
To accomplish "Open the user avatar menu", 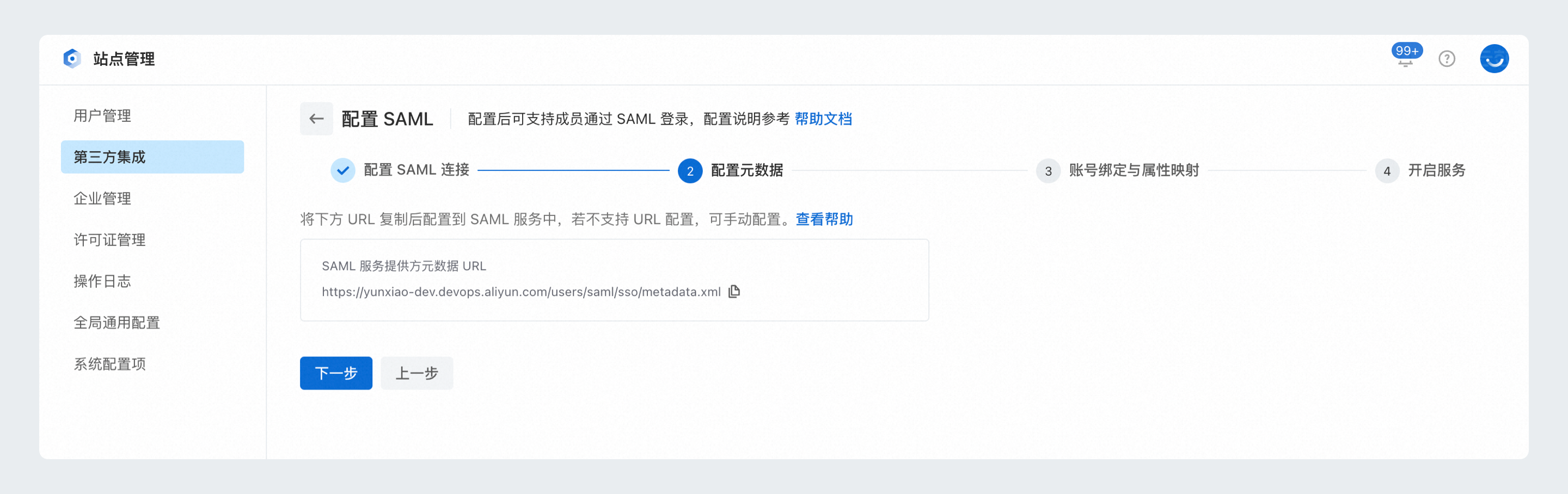I will (x=1494, y=59).
